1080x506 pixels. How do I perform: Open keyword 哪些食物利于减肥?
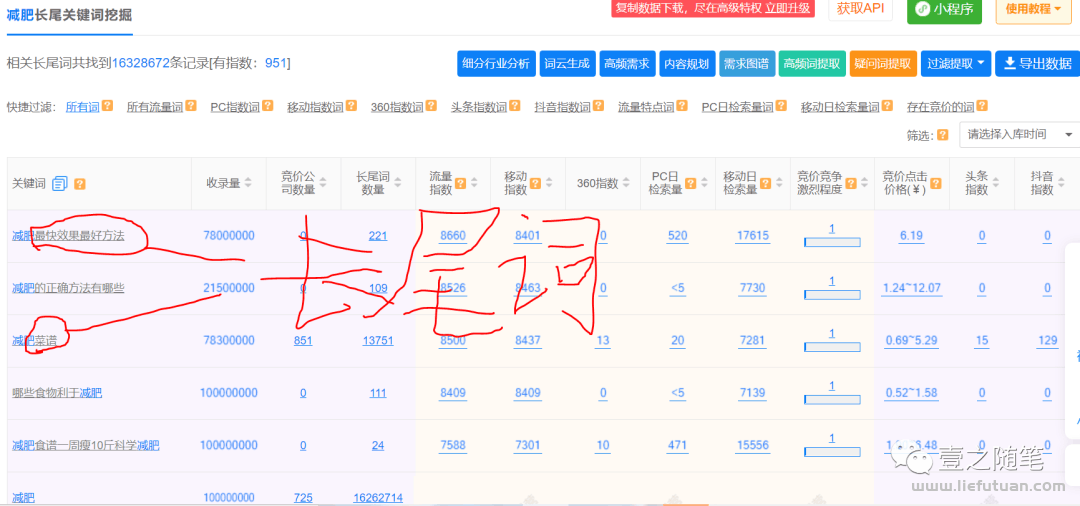pyautogui.click(x=57, y=393)
